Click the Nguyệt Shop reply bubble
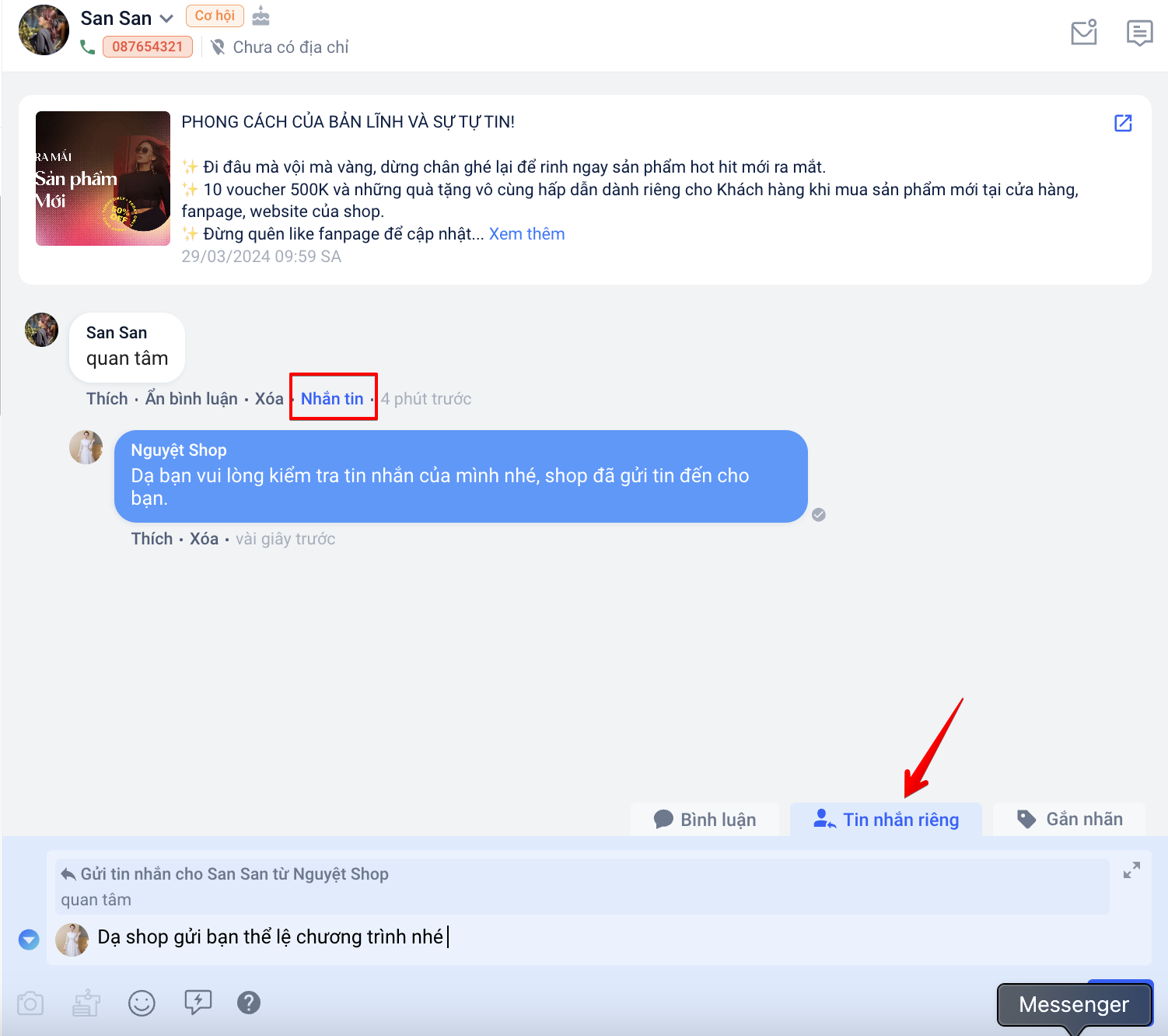 tap(461, 476)
